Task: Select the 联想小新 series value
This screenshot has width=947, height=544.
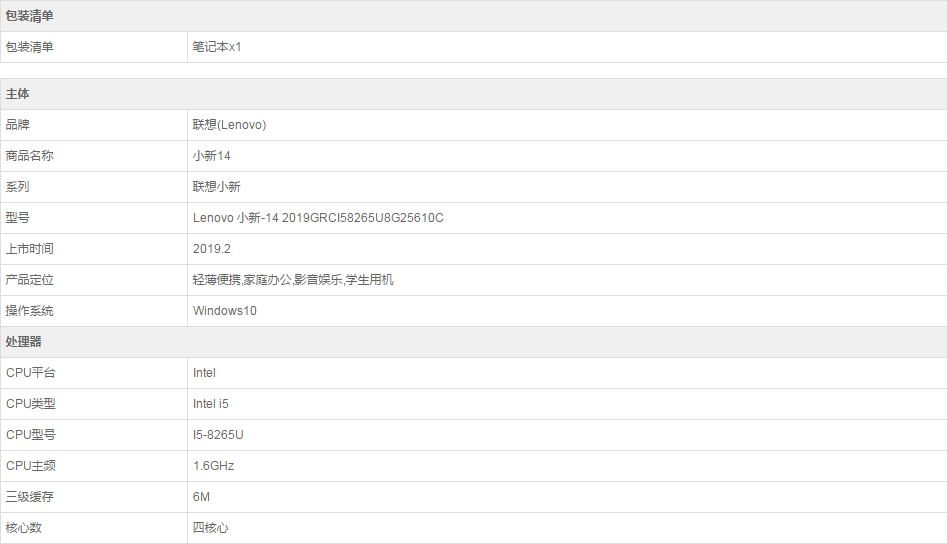Action: click(x=217, y=187)
